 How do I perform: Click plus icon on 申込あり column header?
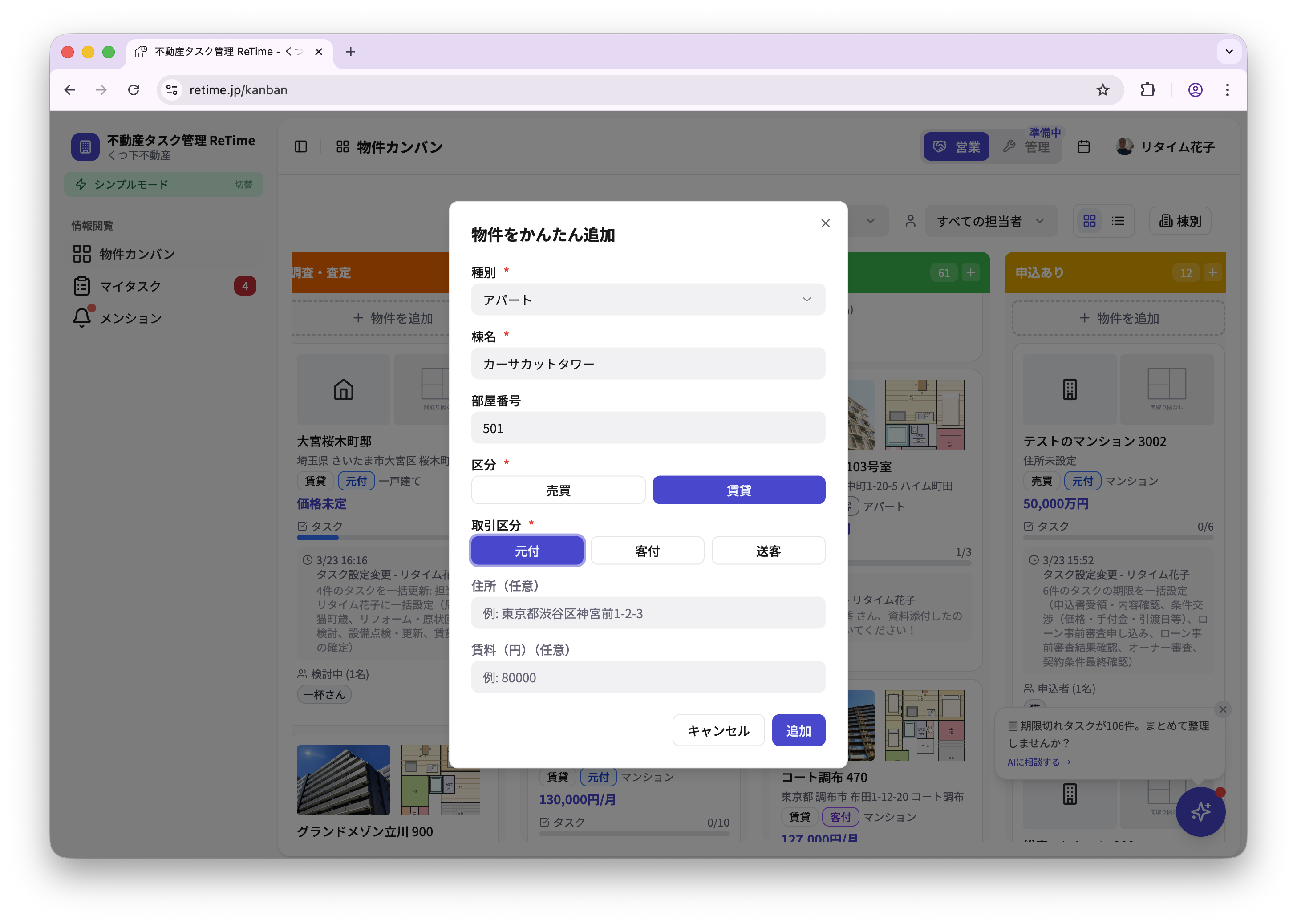point(1212,272)
